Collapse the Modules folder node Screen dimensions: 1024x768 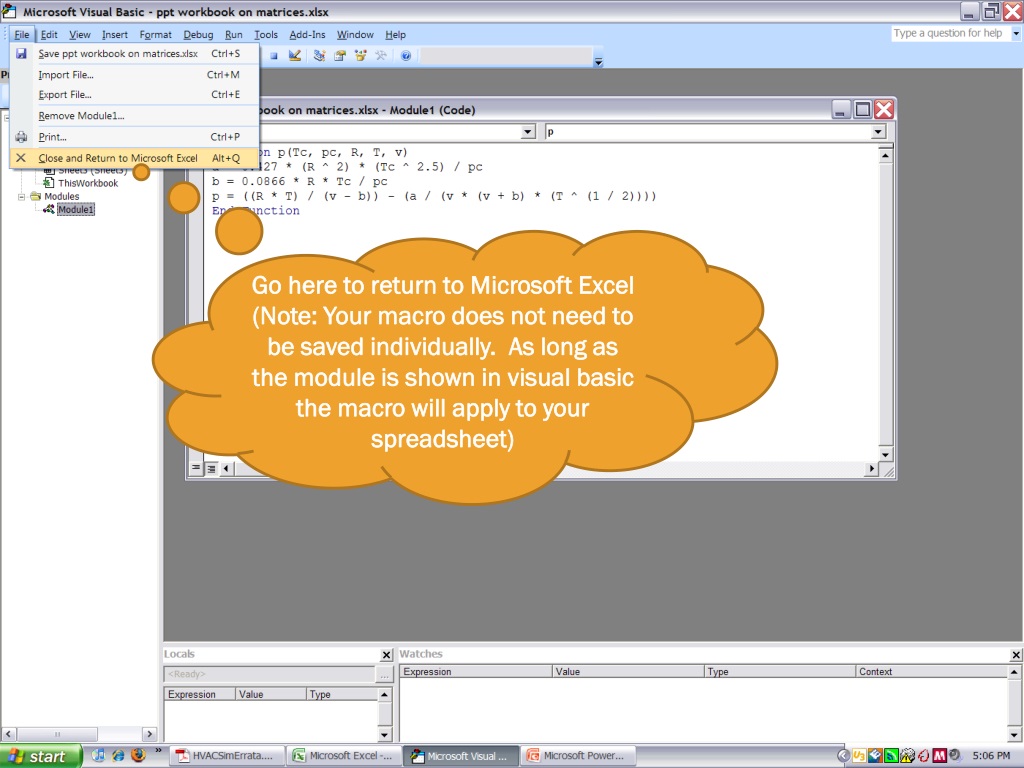pos(22,196)
